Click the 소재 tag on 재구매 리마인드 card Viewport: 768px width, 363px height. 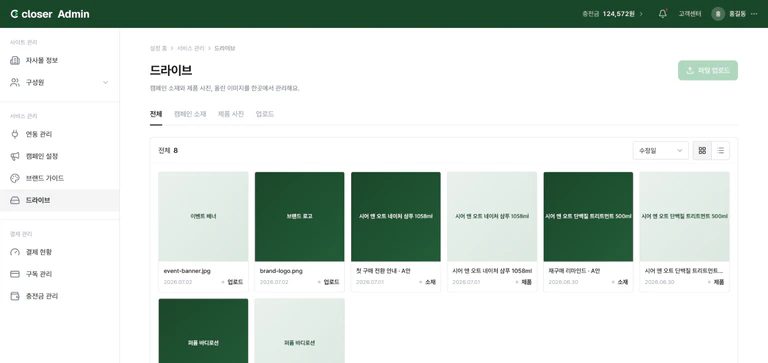pos(620,282)
